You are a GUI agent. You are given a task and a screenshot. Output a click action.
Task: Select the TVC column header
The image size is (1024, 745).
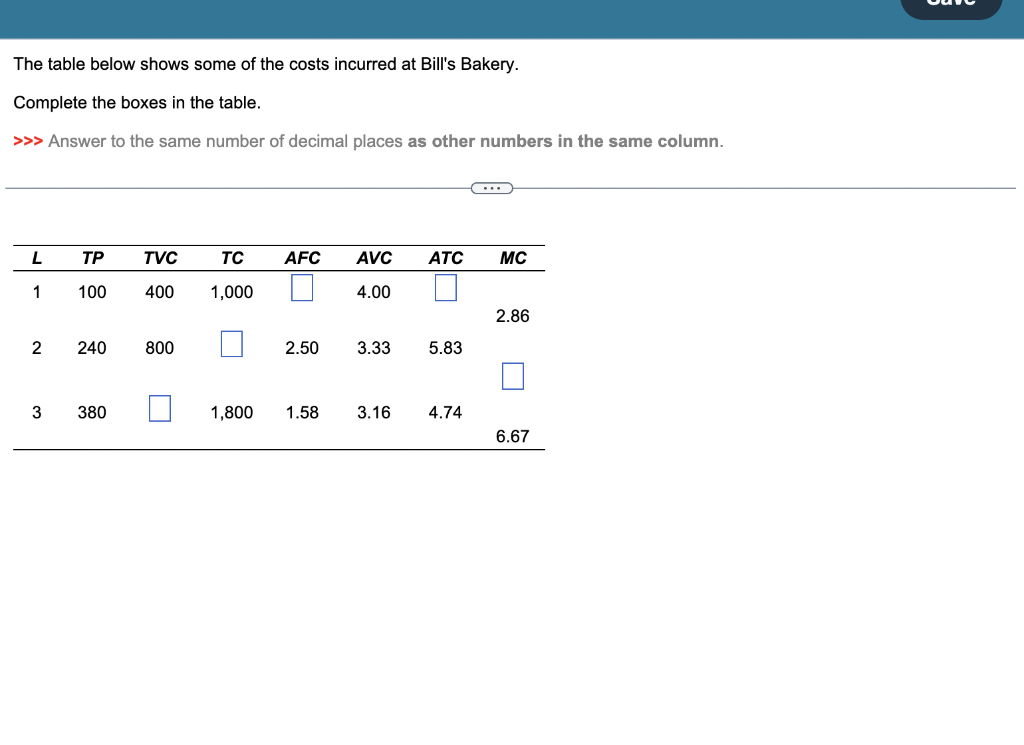pos(160,257)
